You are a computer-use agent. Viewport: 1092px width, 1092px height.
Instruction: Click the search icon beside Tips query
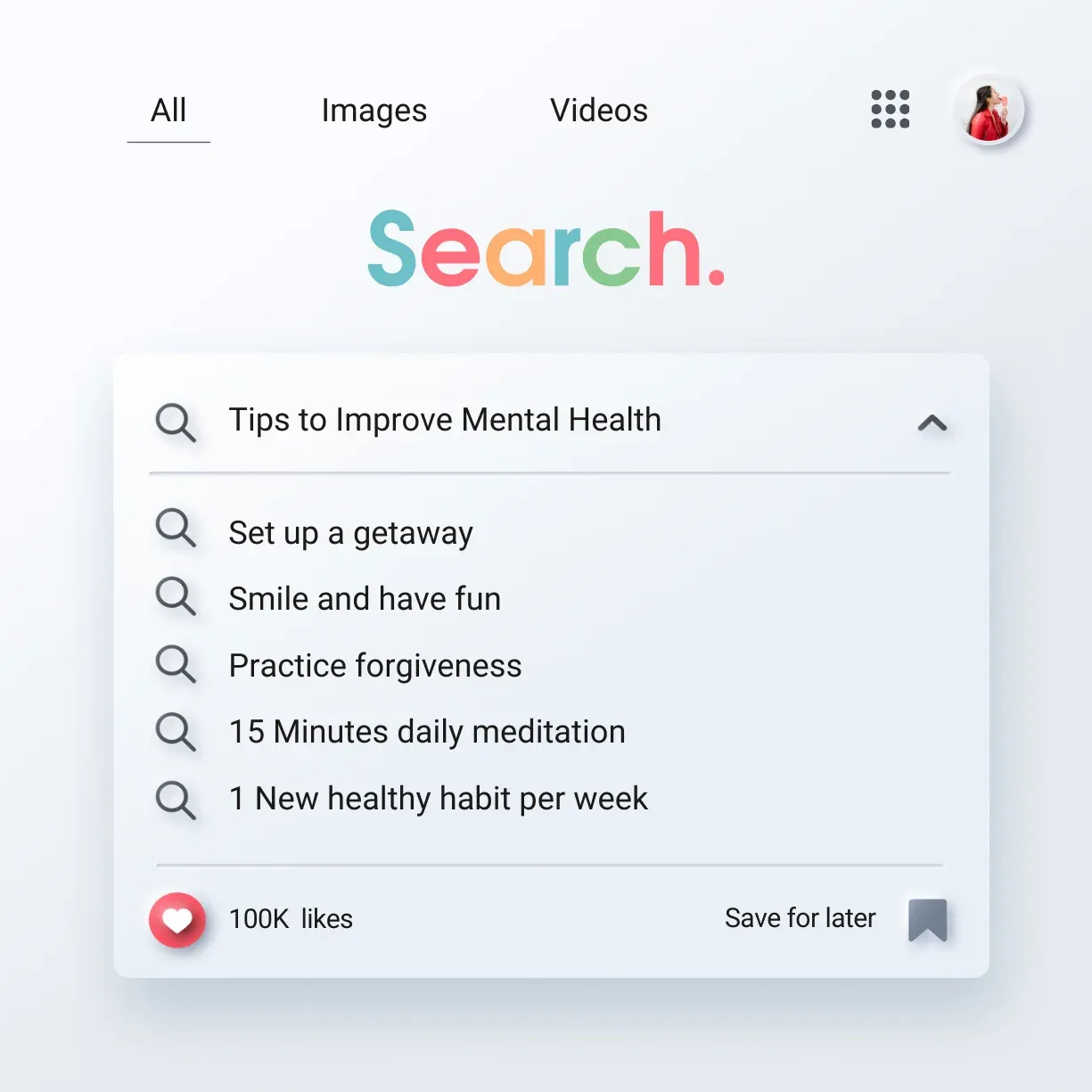point(176,423)
